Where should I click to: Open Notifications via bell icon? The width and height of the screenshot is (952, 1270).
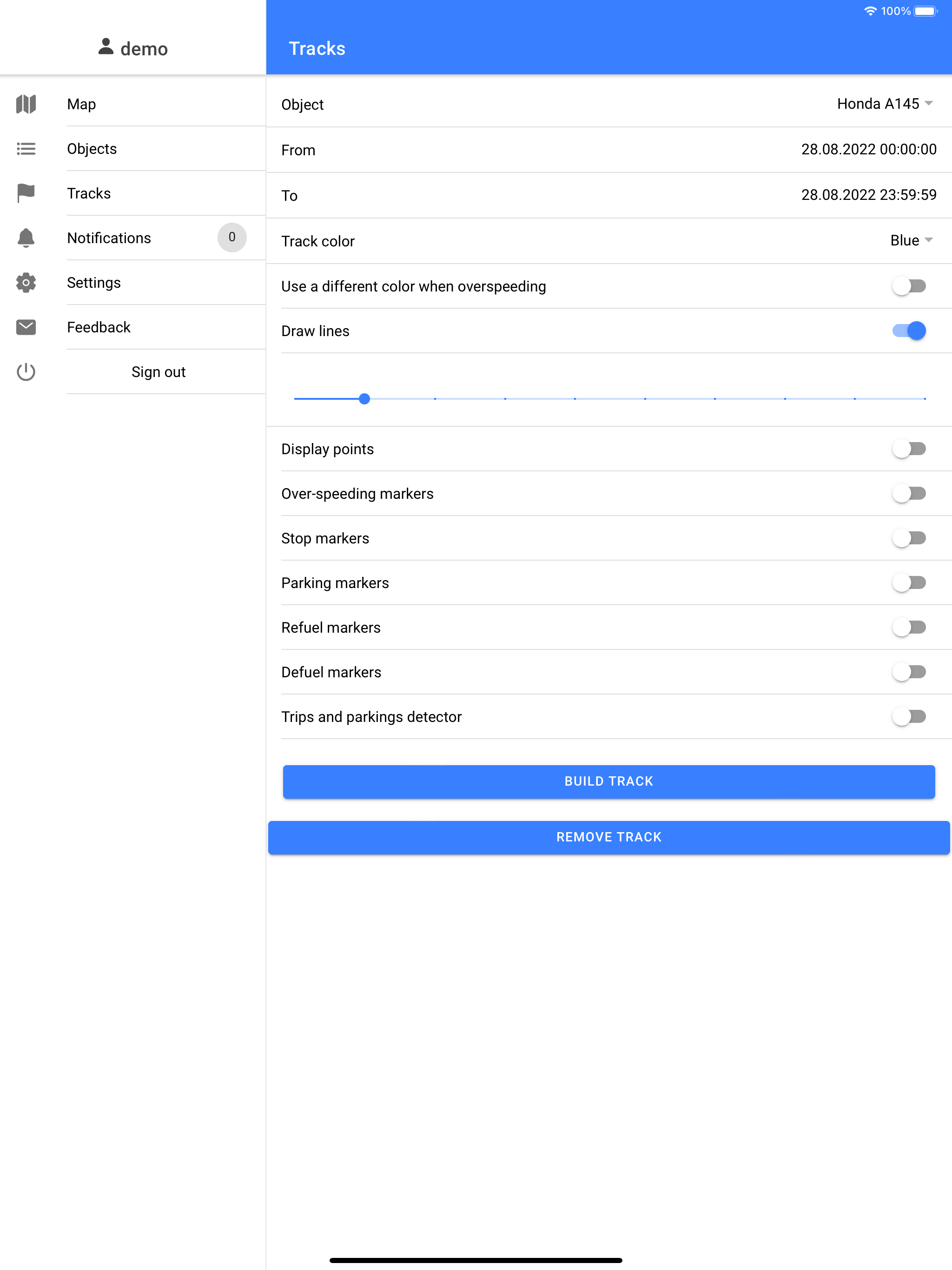(x=26, y=238)
